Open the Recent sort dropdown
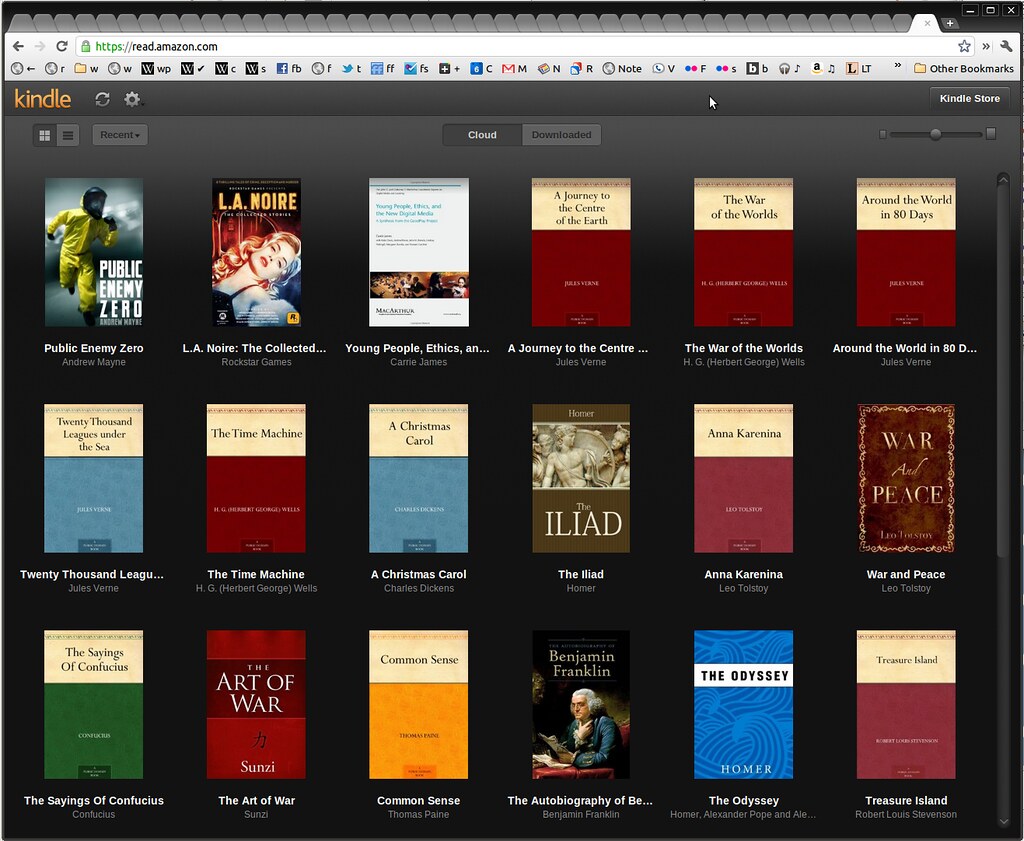This screenshot has width=1024, height=841. (119, 134)
